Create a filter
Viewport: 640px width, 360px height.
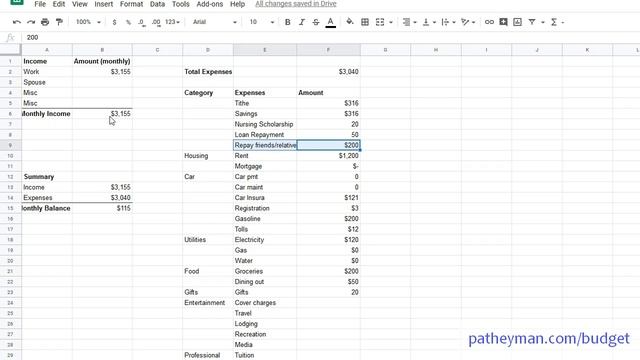[532, 22]
